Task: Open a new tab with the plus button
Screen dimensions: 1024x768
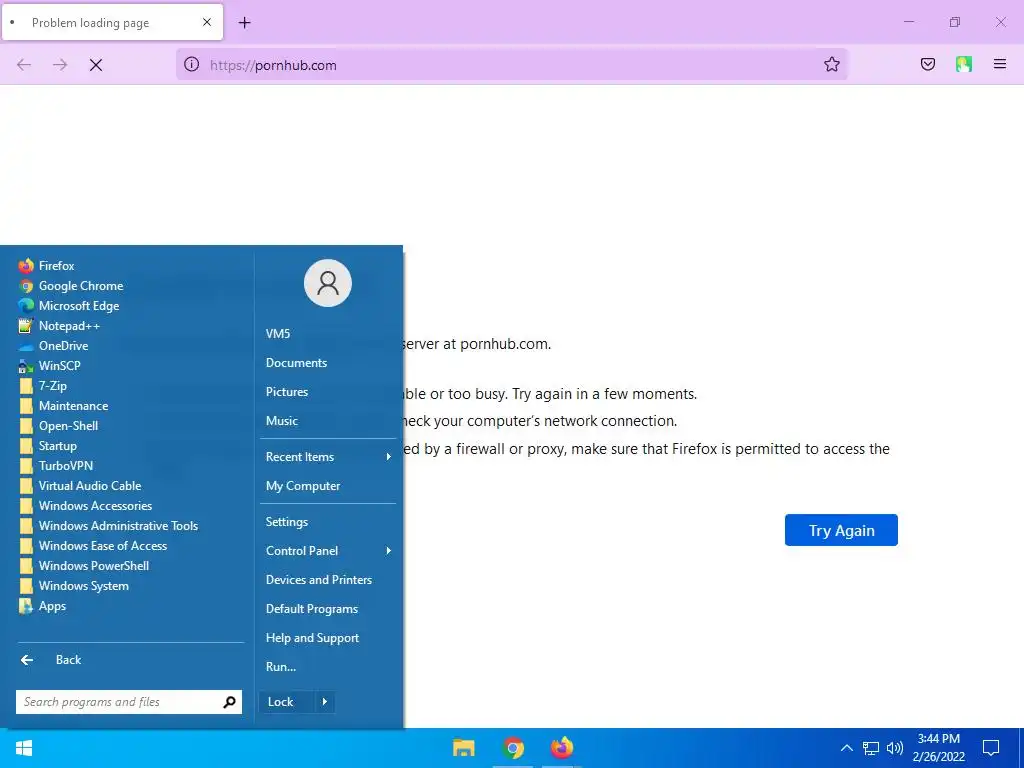Action: (x=245, y=23)
